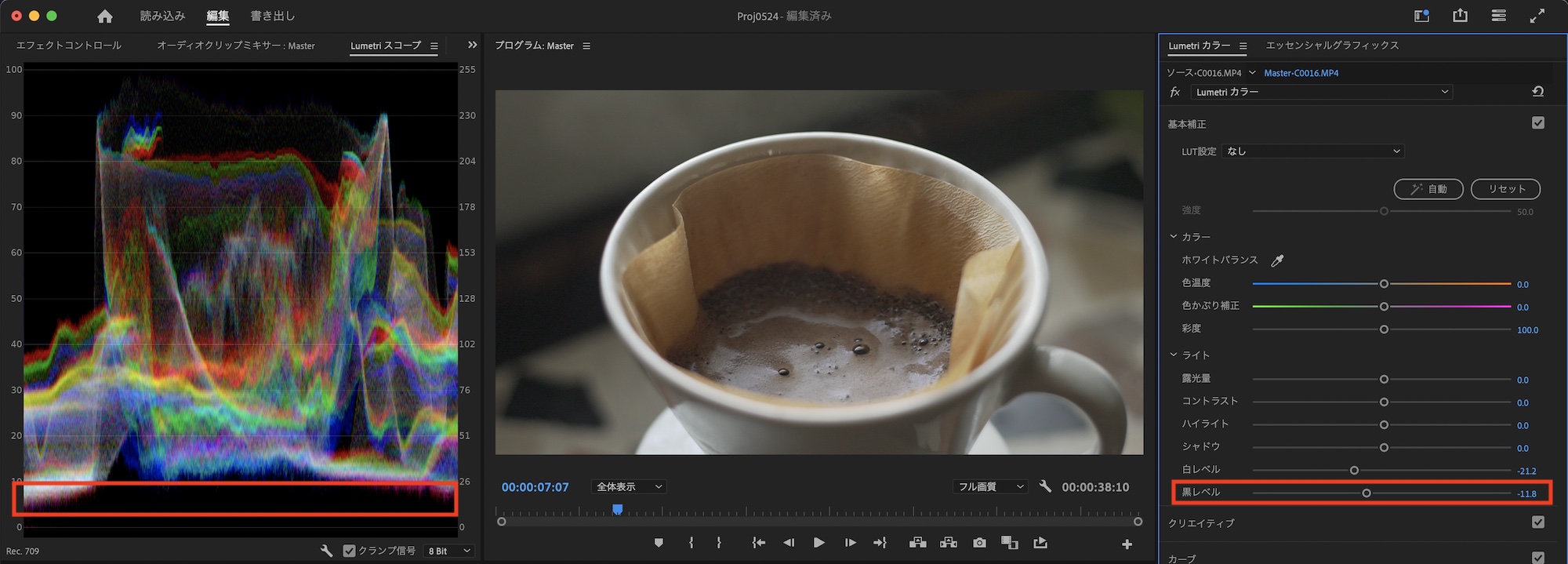Open the LUT設定 dropdown
Viewport: 1568px width, 564px height.
coord(1313,151)
